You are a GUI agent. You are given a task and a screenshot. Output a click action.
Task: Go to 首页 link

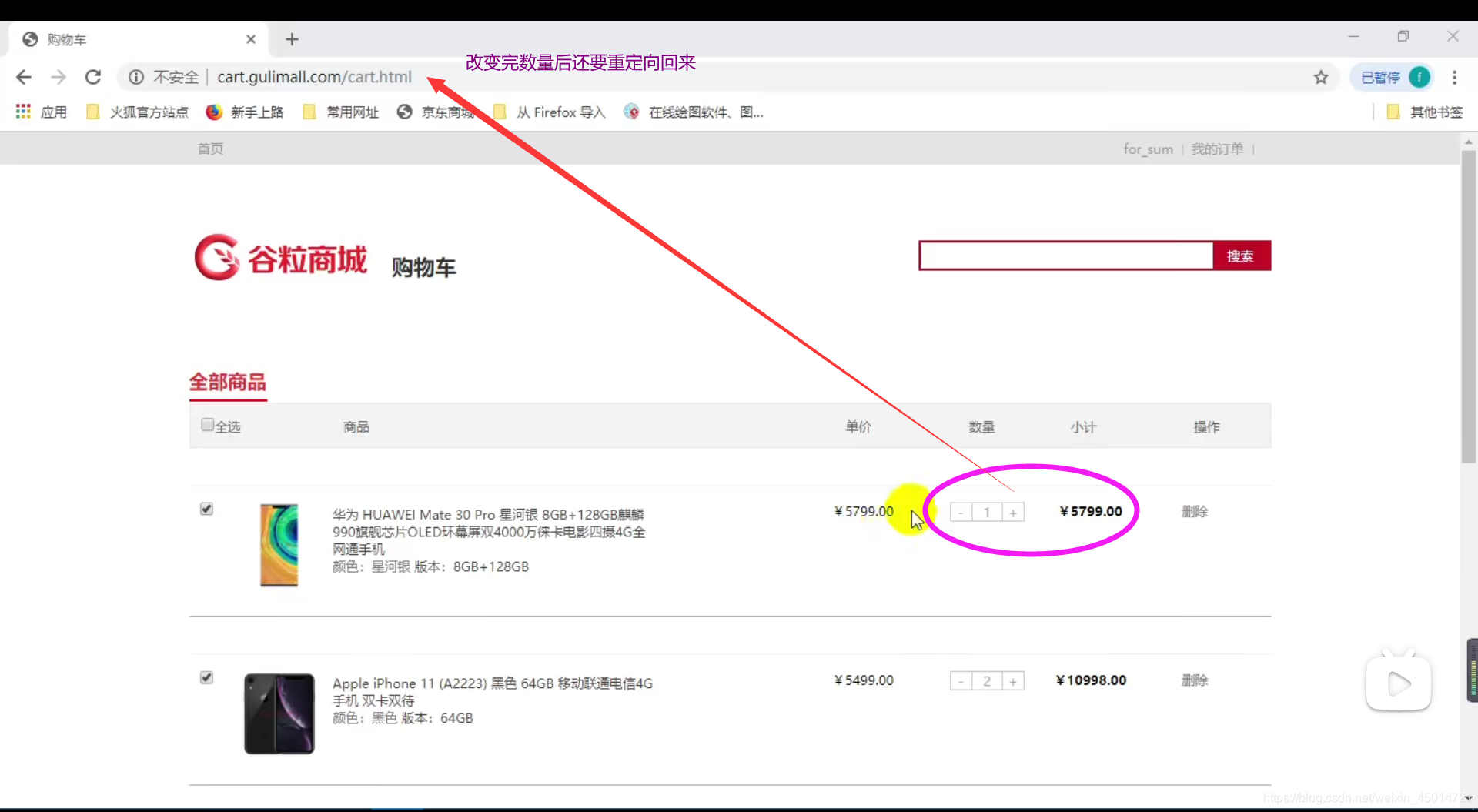(210, 149)
